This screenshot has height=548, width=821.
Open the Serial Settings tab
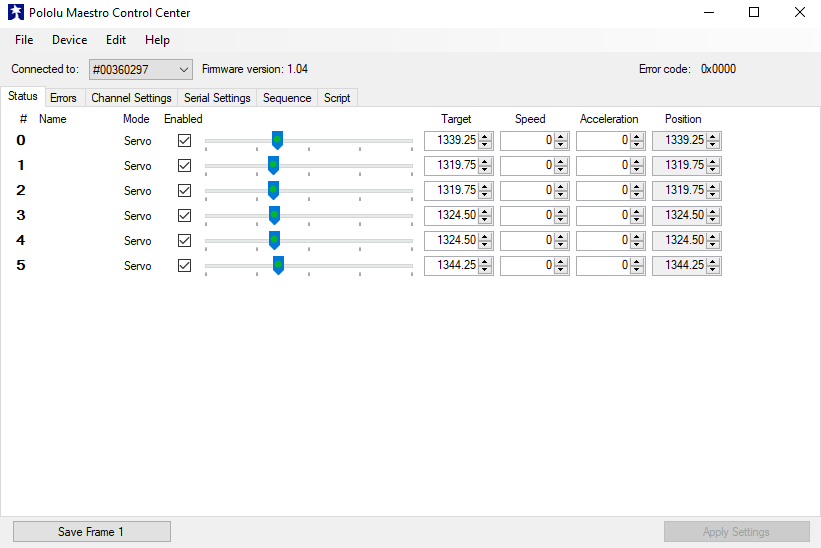217,98
